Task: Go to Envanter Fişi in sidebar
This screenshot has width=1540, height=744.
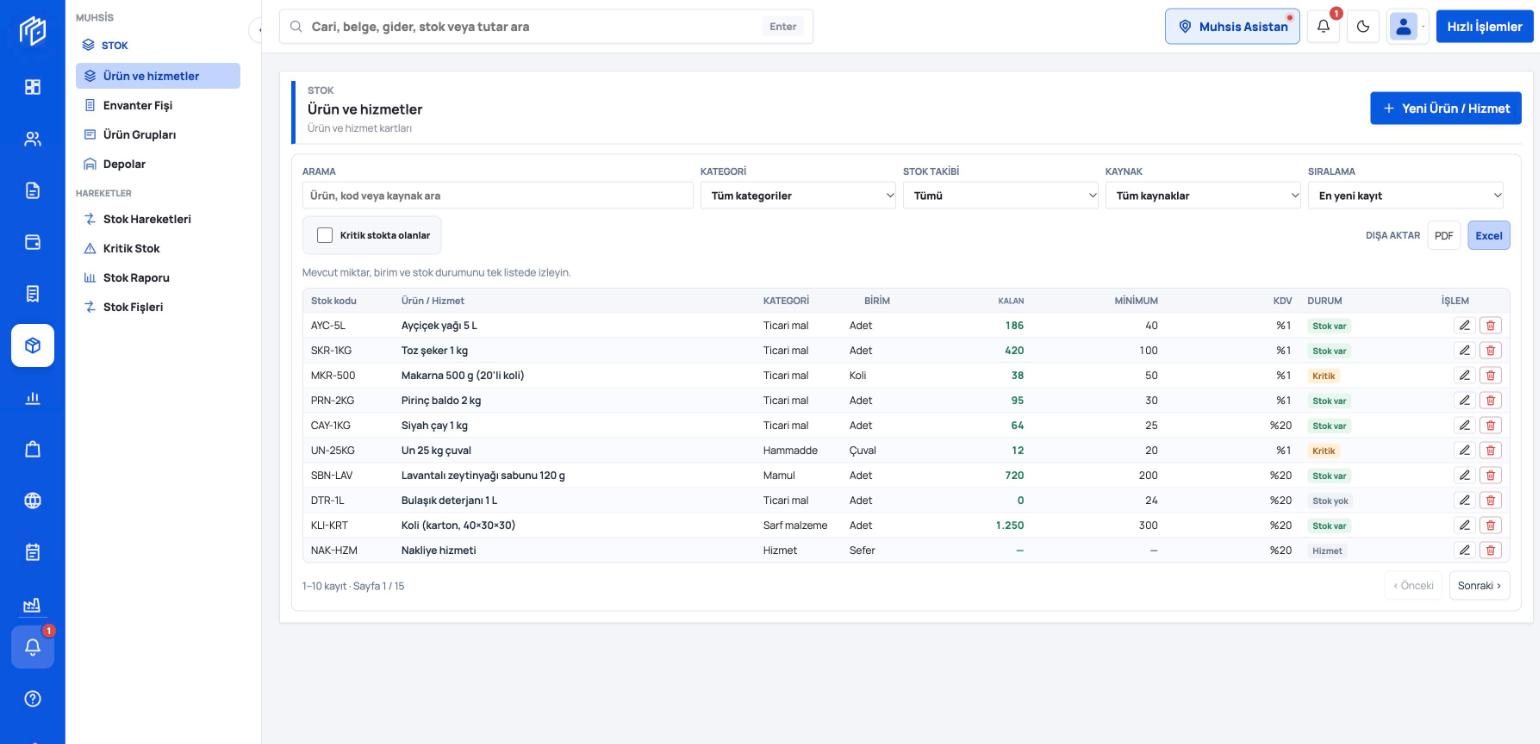Action: coord(158,105)
